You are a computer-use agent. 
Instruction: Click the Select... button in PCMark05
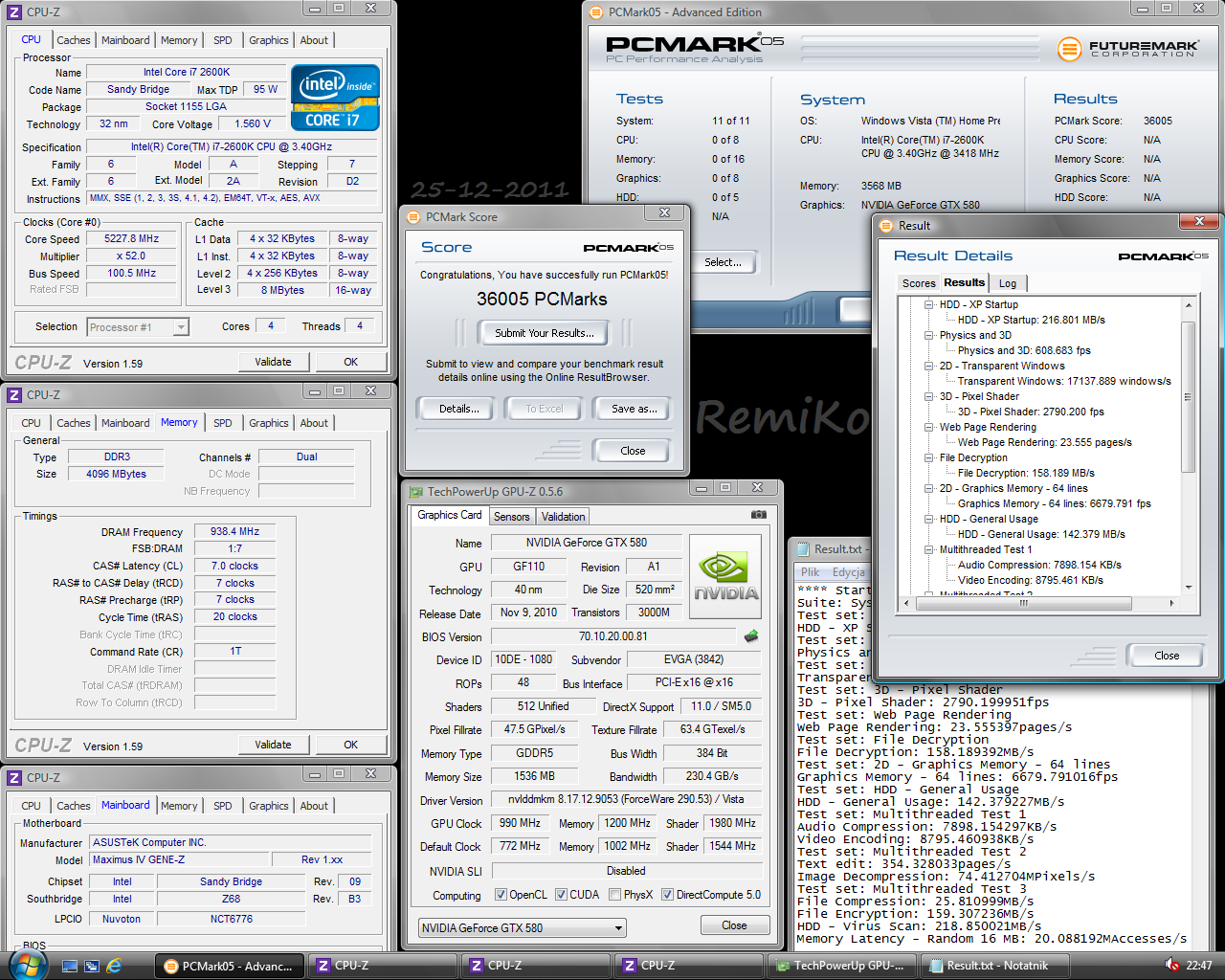click(723, 262)
